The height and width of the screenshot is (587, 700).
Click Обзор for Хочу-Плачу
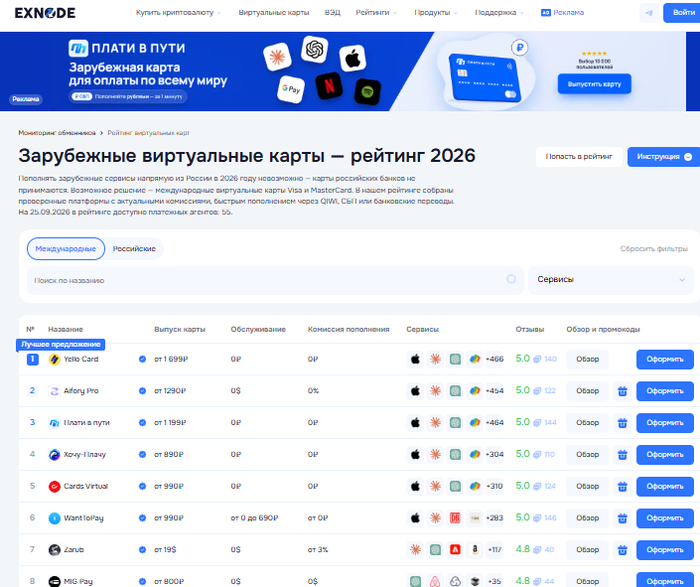click(587, 454)
